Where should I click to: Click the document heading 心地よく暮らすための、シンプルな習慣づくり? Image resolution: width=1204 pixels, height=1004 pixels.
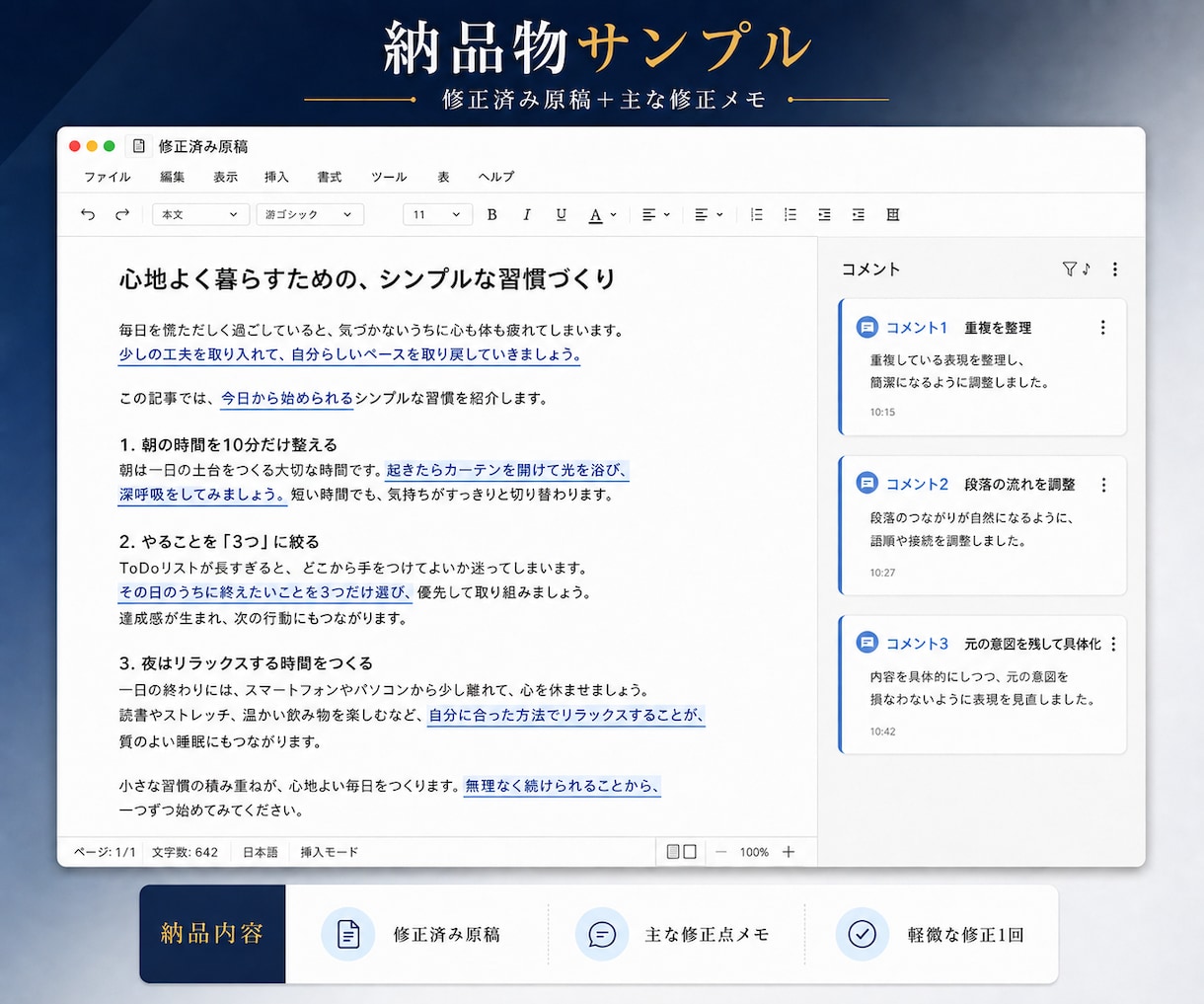tap(367, 279)
